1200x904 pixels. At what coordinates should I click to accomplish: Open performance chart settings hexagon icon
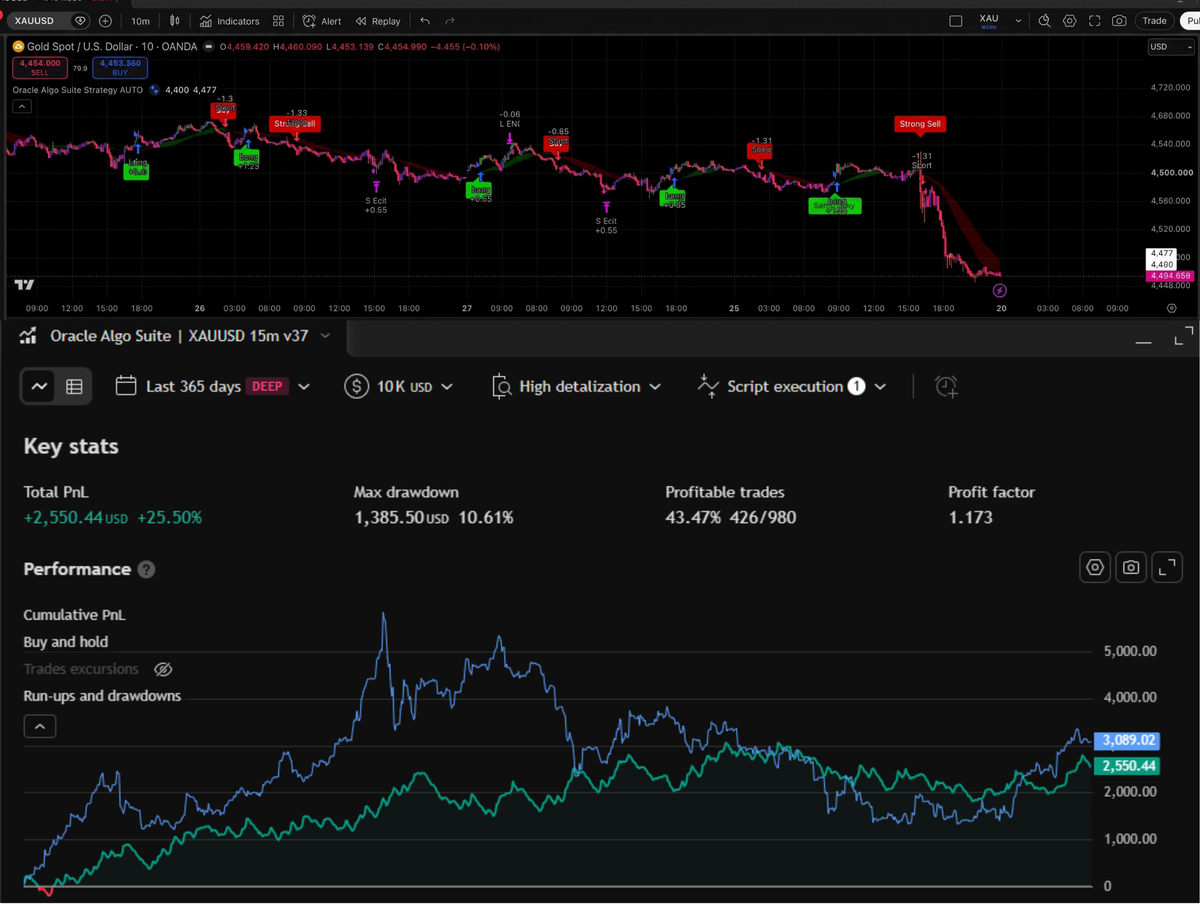click(1095, 567)
